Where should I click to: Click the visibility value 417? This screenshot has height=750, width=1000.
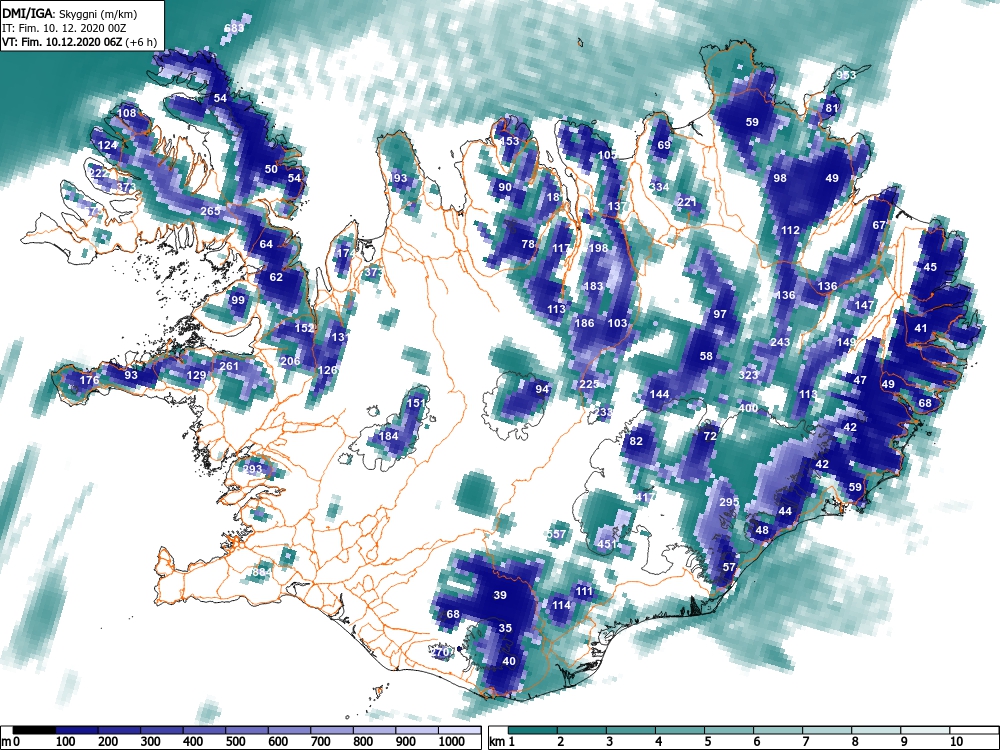click(645, 497)
